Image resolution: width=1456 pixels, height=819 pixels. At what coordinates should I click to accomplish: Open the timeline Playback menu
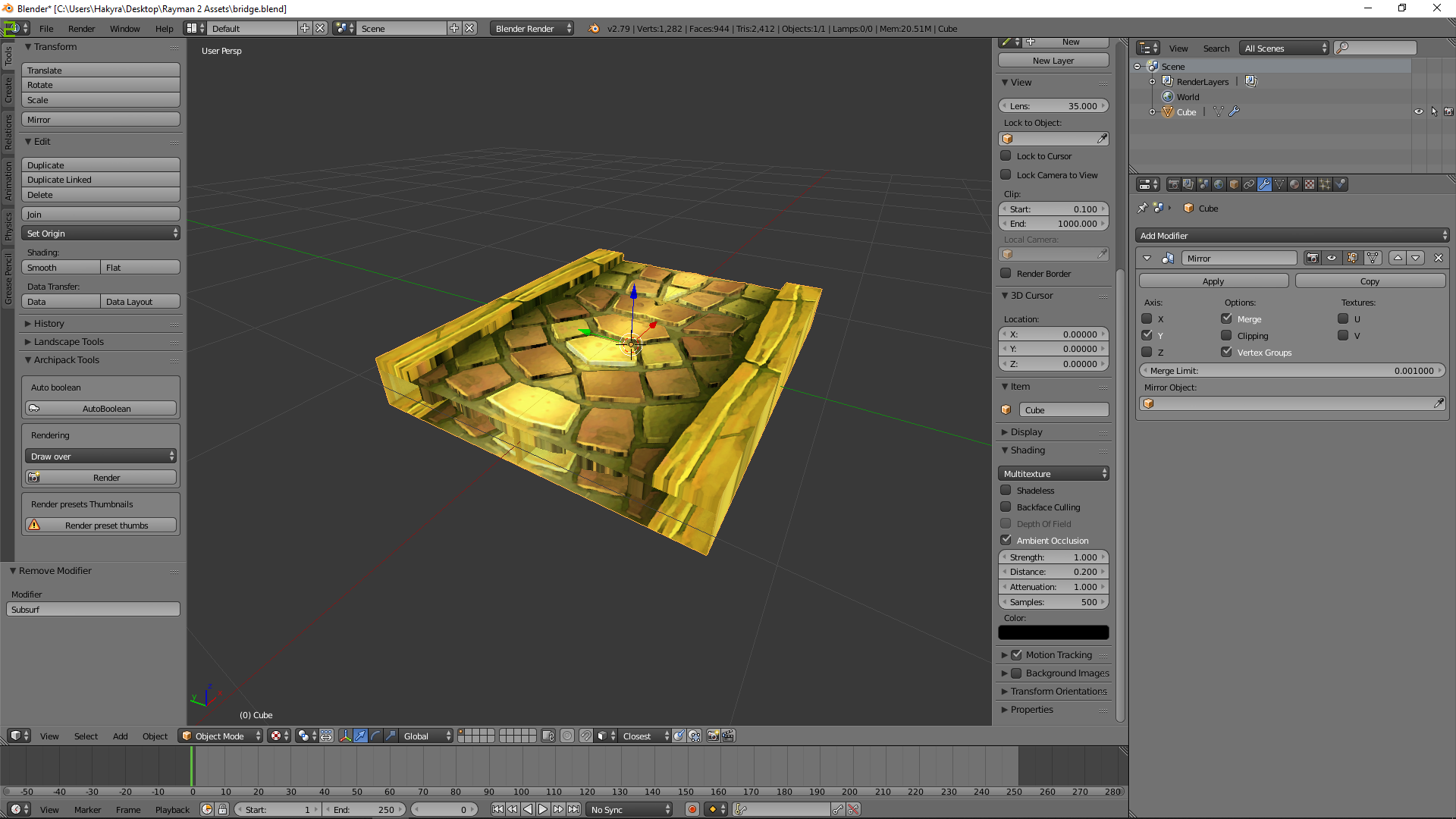click(x=172, y=809)
